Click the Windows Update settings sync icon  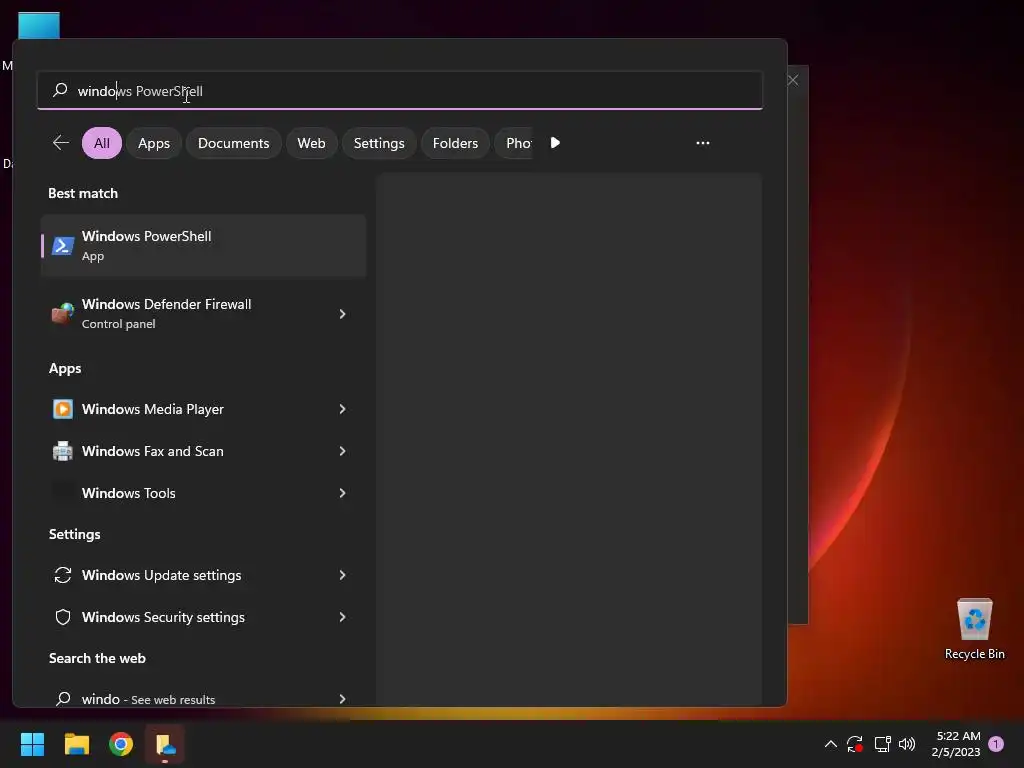tap(63, 575)
